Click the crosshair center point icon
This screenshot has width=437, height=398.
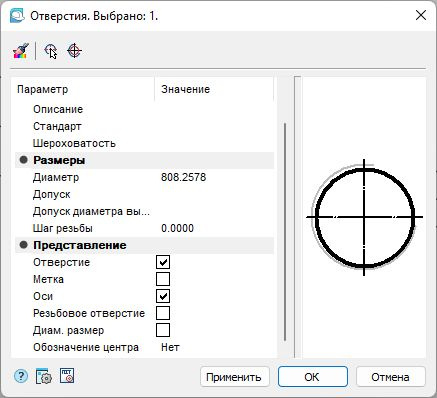[74, 51]
